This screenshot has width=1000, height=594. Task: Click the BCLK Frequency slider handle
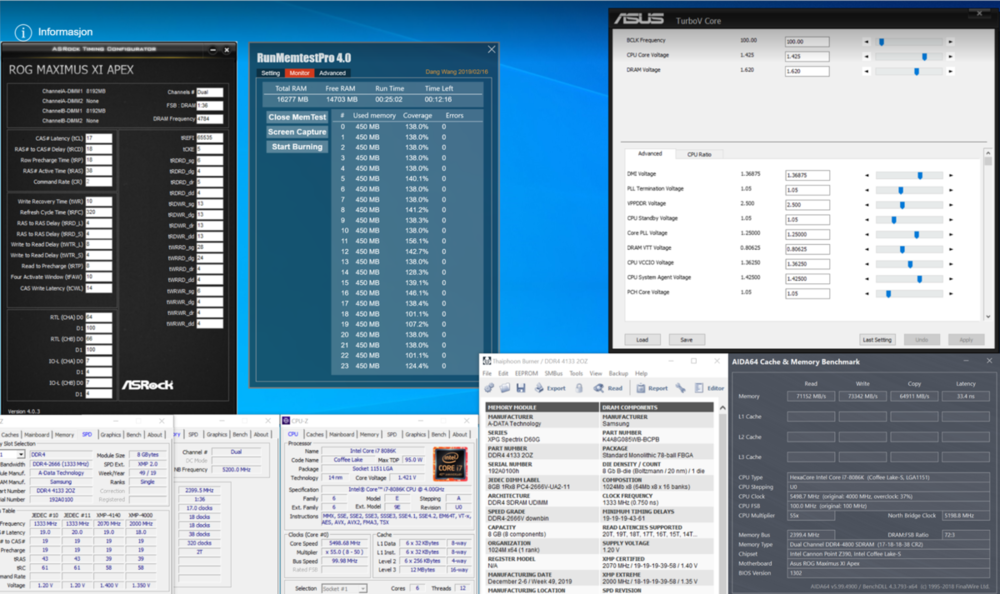(x=881, y=41)
